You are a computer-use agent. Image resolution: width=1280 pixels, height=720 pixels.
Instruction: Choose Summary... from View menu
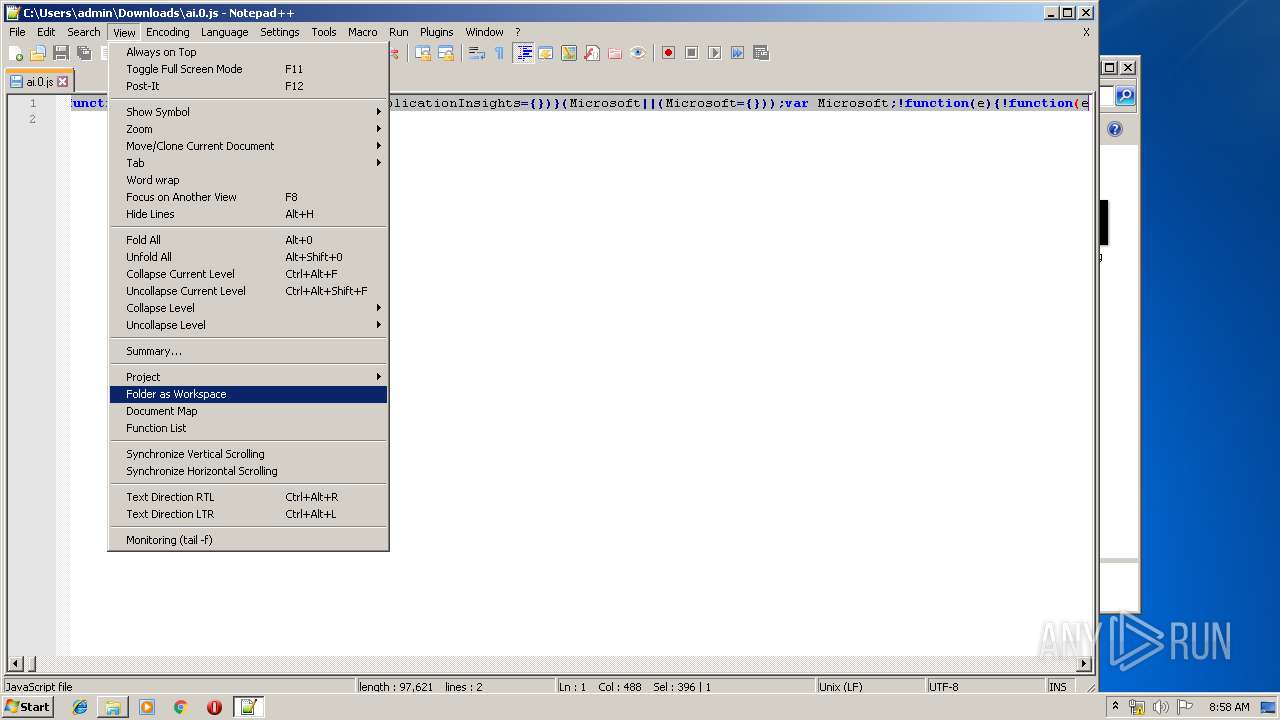click(248, 351)
